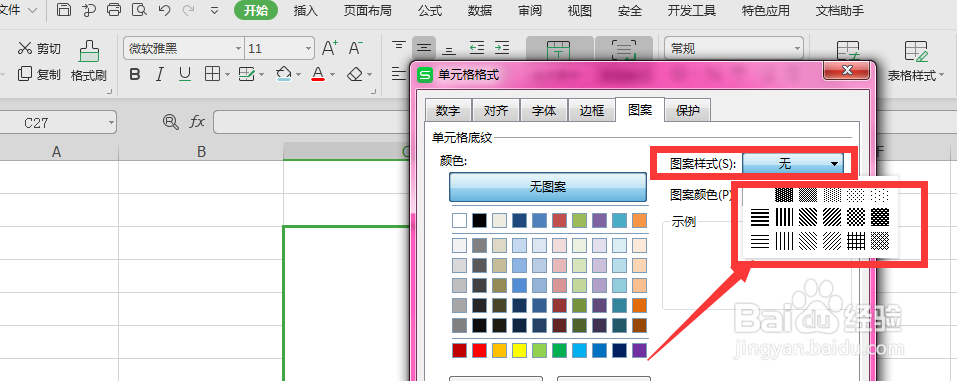Open the font color dropdown arrow

tap(333, 75)
